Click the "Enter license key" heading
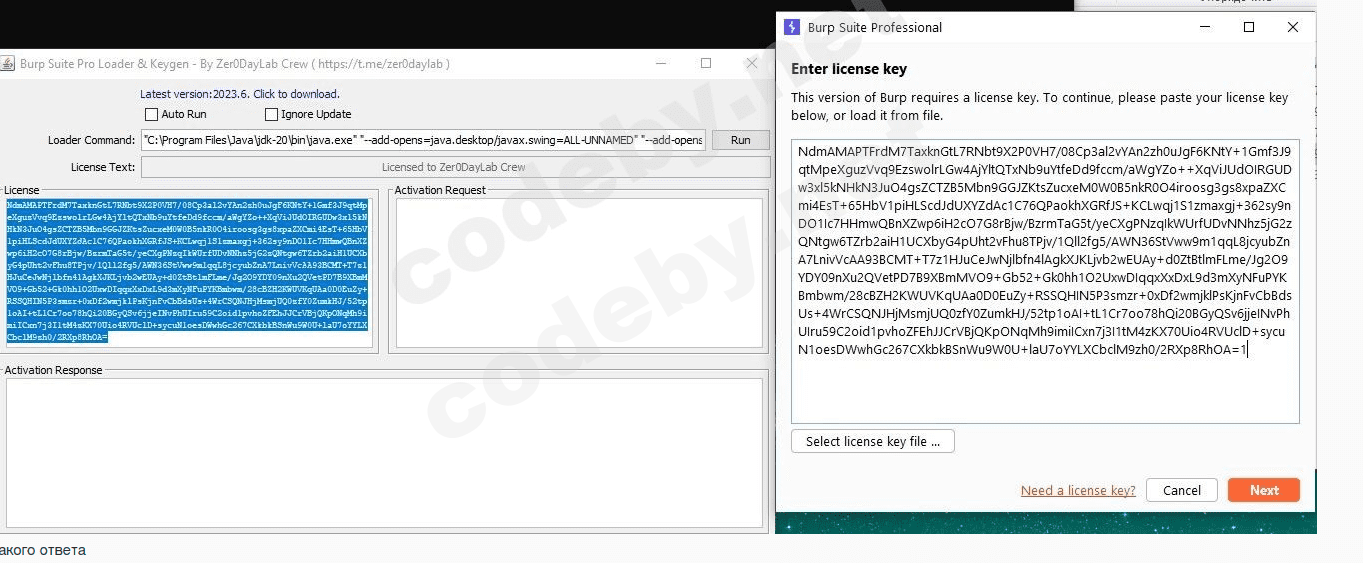 pyautogui.click(x=849, y=69)
